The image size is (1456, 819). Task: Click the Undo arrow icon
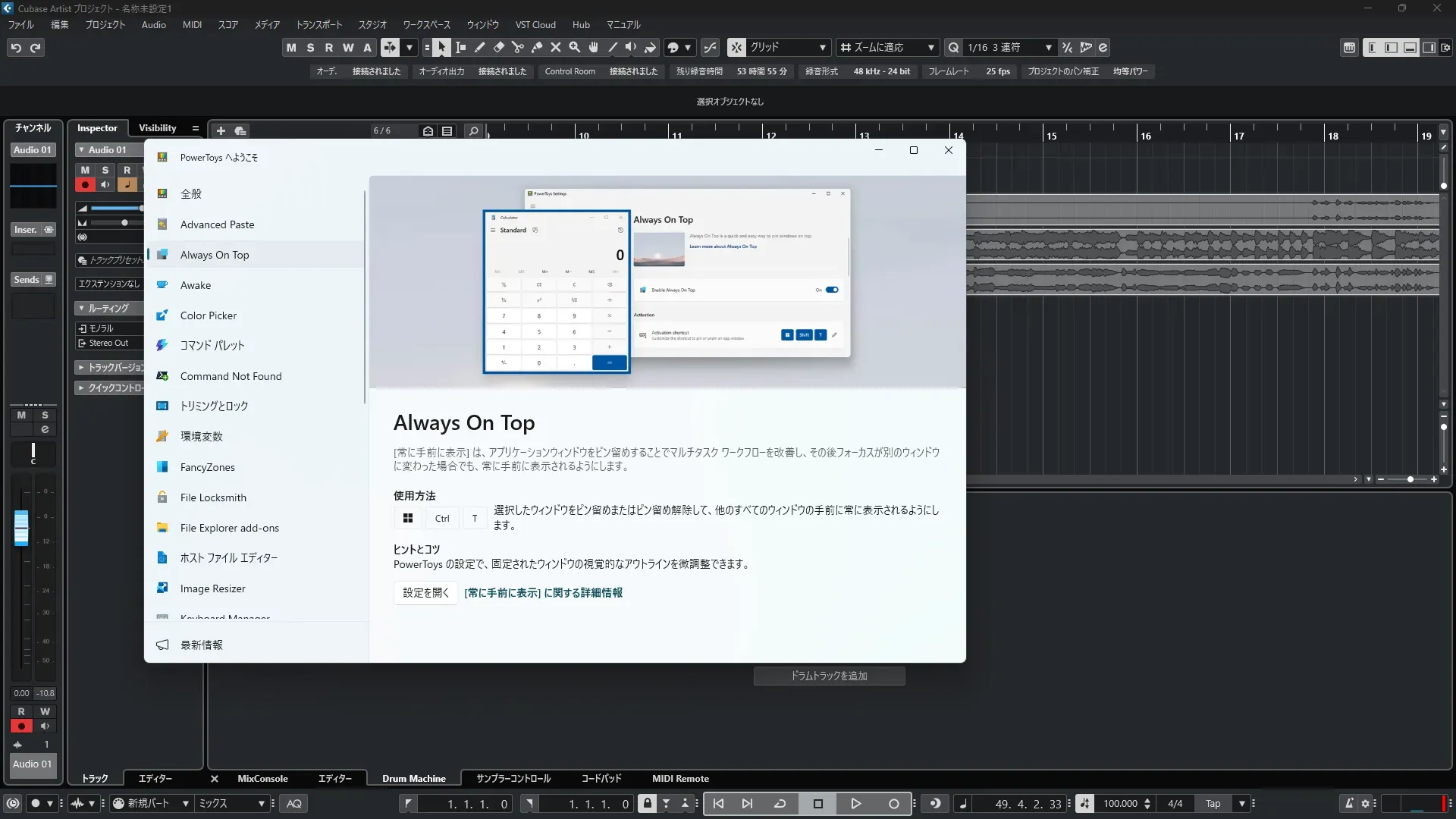16,48
